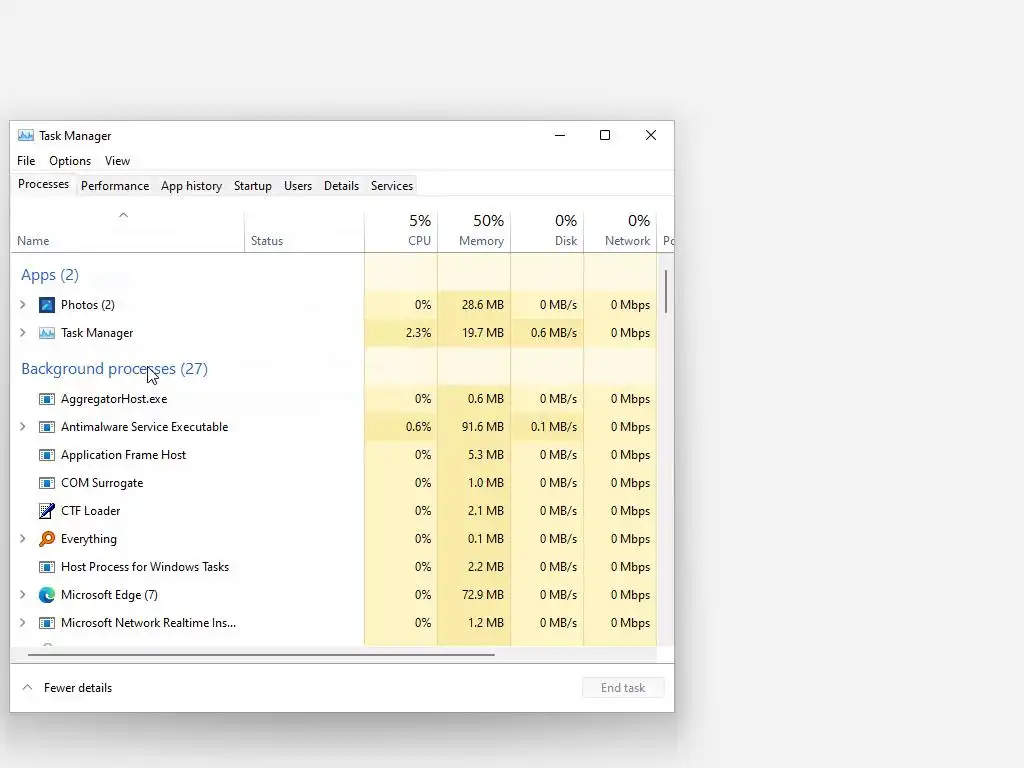
Task: Select Host Process for Windows Tasks row
Action: click(x=333, y=567)
